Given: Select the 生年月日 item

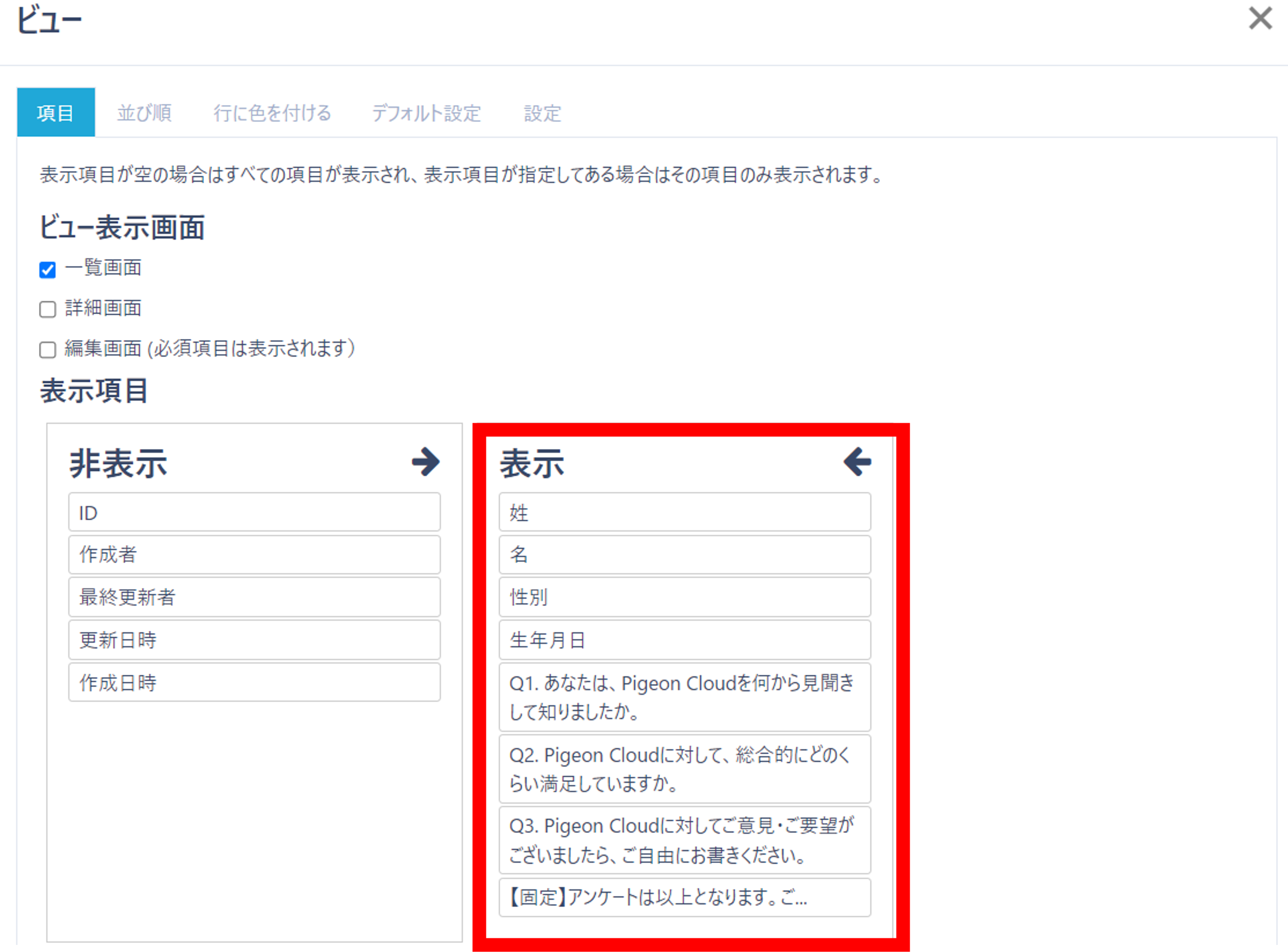Looking at the screenshot, I should [684, 640].
